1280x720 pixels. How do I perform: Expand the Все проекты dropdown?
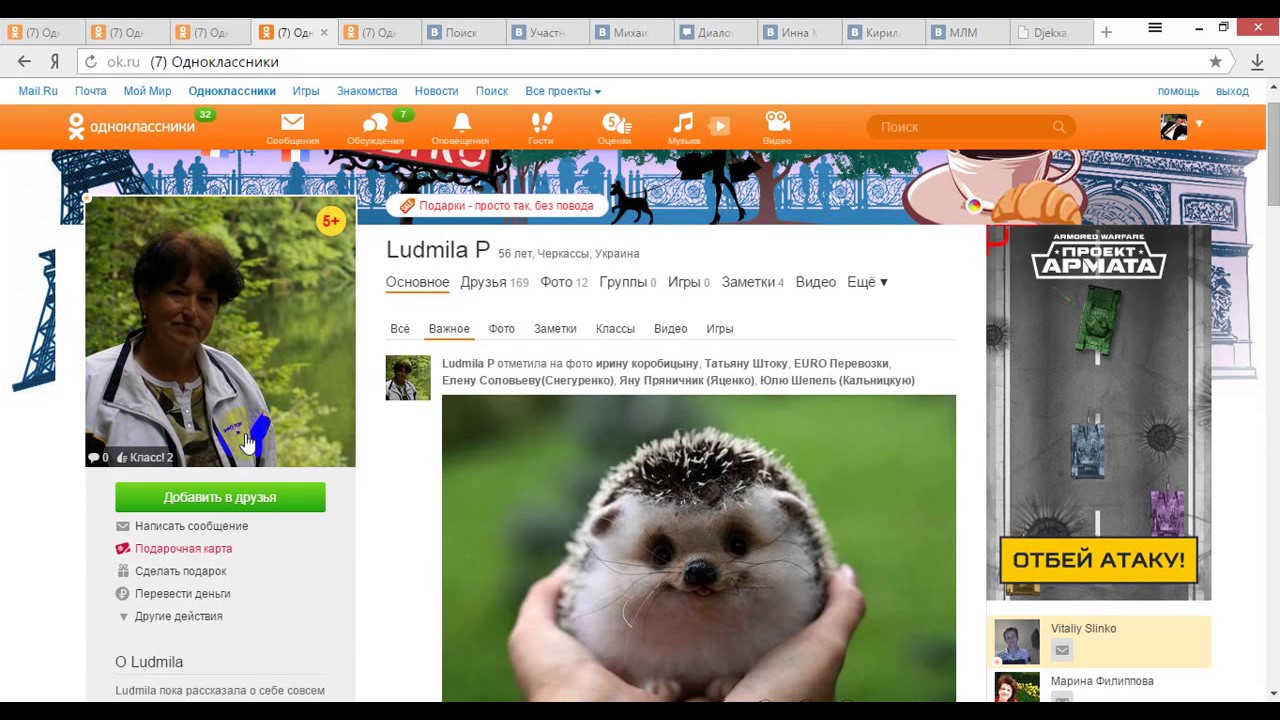point(563,91)
